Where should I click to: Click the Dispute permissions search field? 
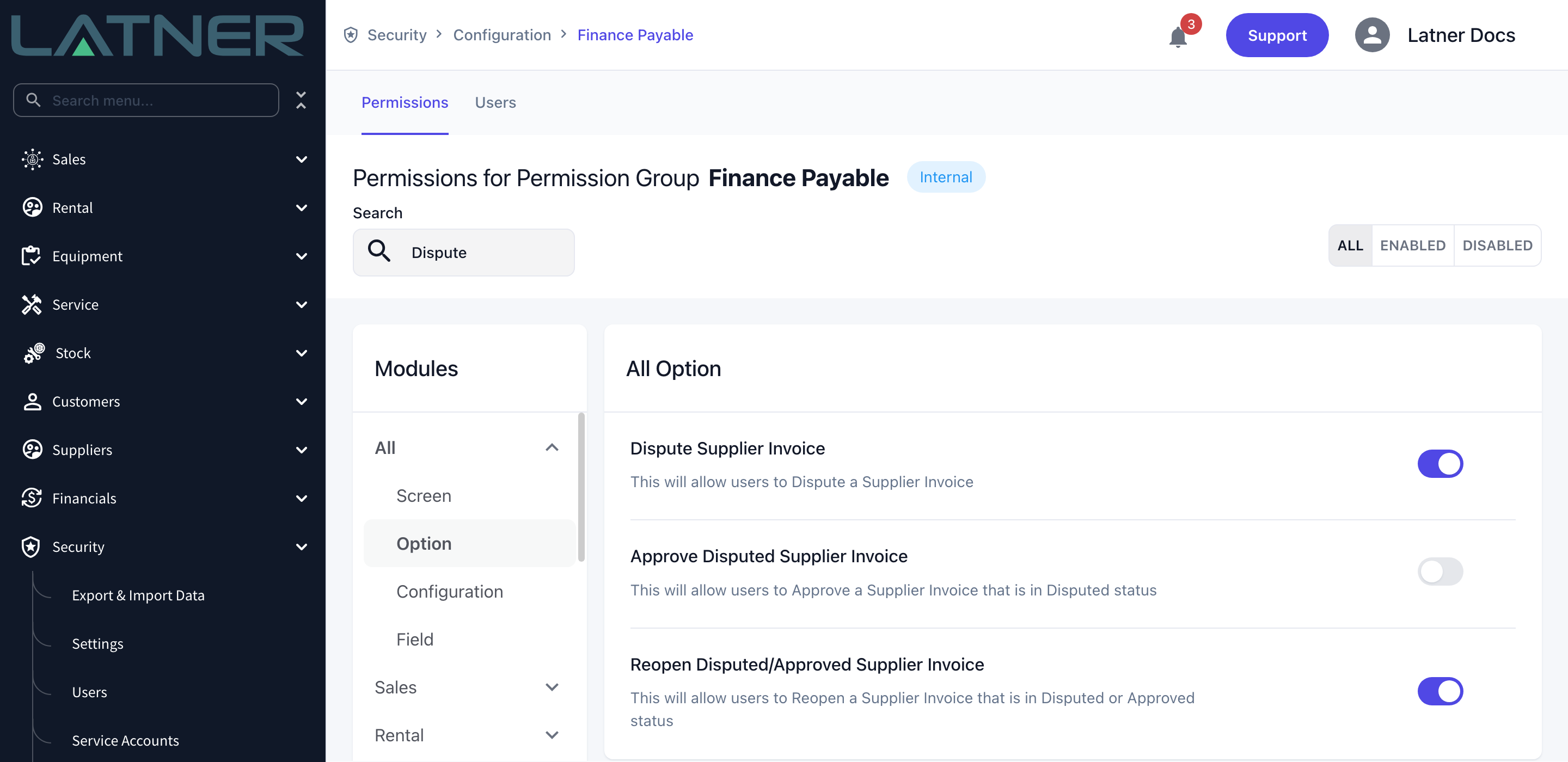click(463, 253)
